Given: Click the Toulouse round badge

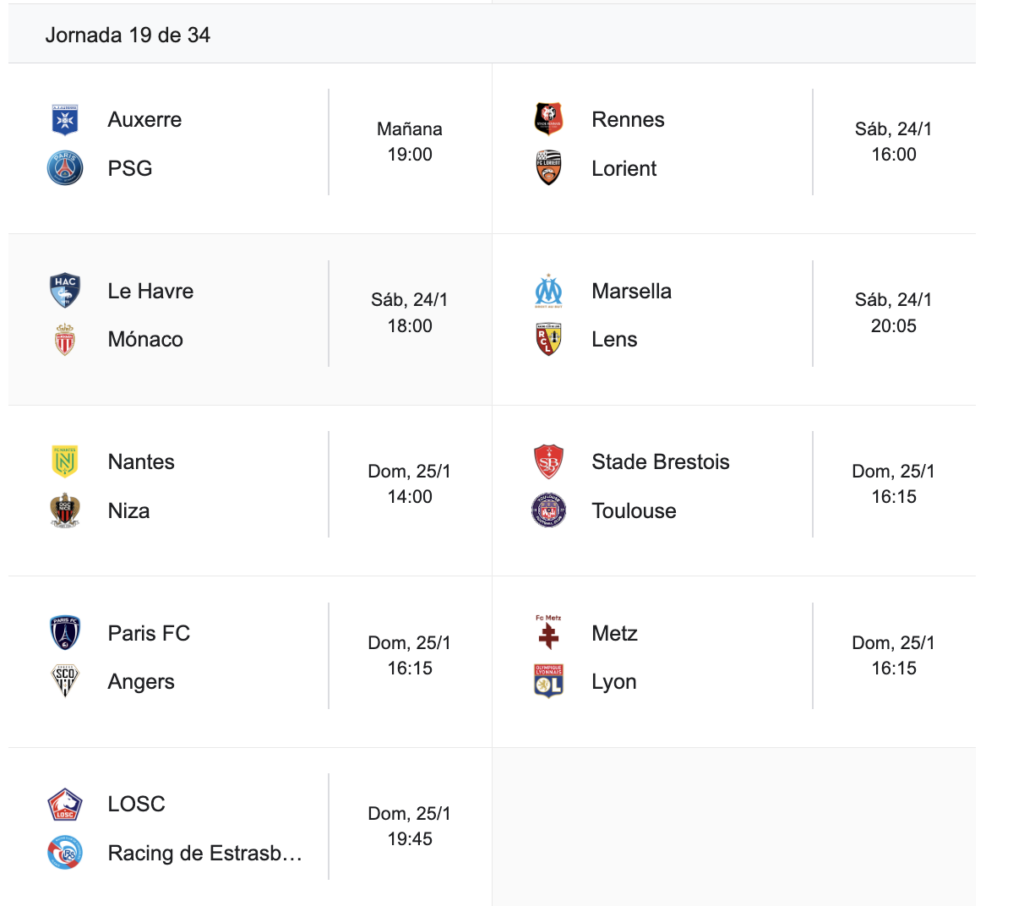Looking at the screenshot, I should [548, 511].
